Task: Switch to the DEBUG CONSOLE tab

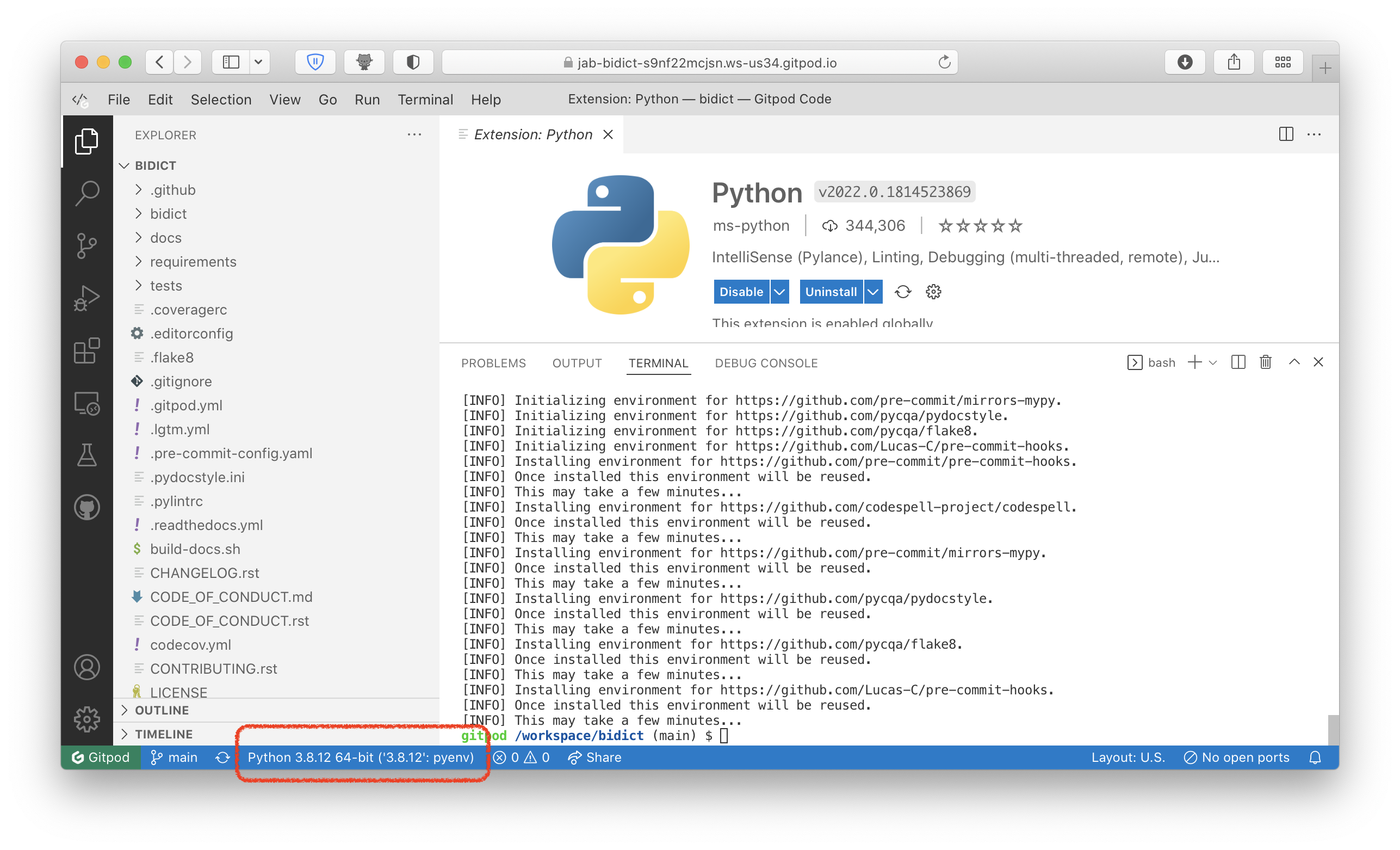Action: [766, 363]
